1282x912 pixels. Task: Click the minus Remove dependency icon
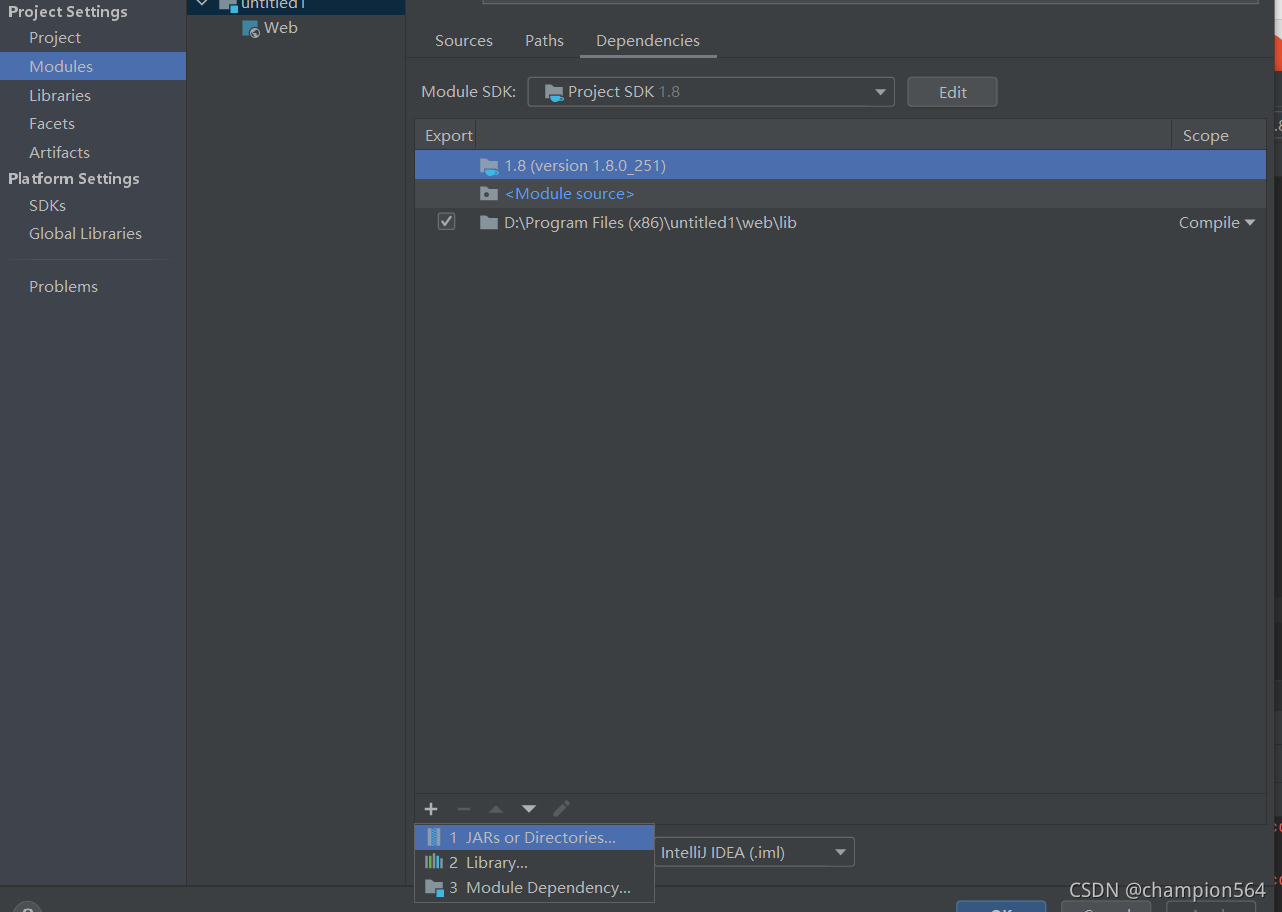(x=463, y=809)
